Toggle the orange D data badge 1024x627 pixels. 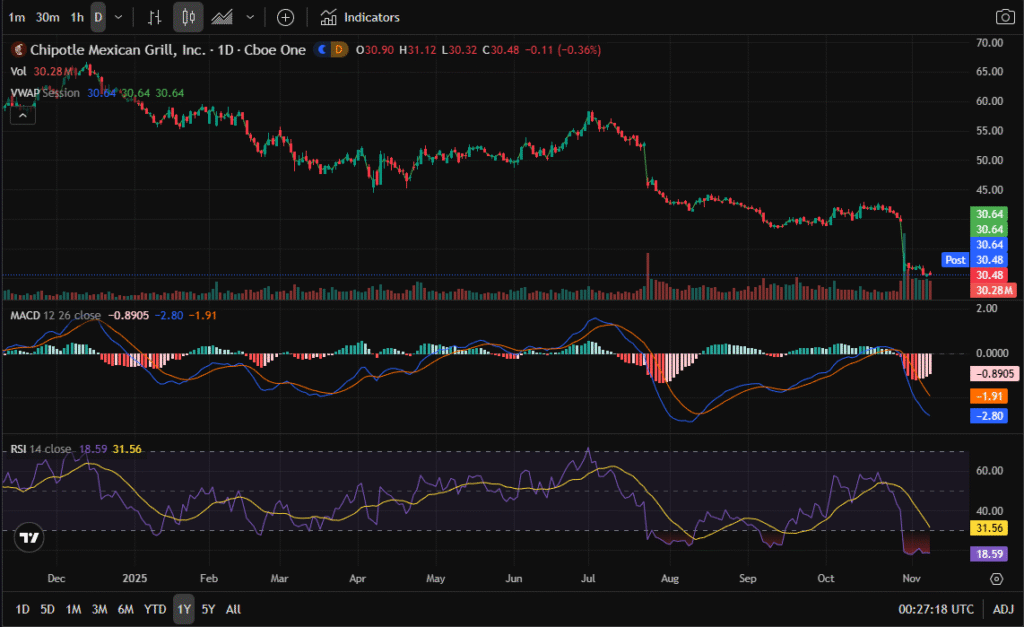pyautogui.click(x=339, y=49)
